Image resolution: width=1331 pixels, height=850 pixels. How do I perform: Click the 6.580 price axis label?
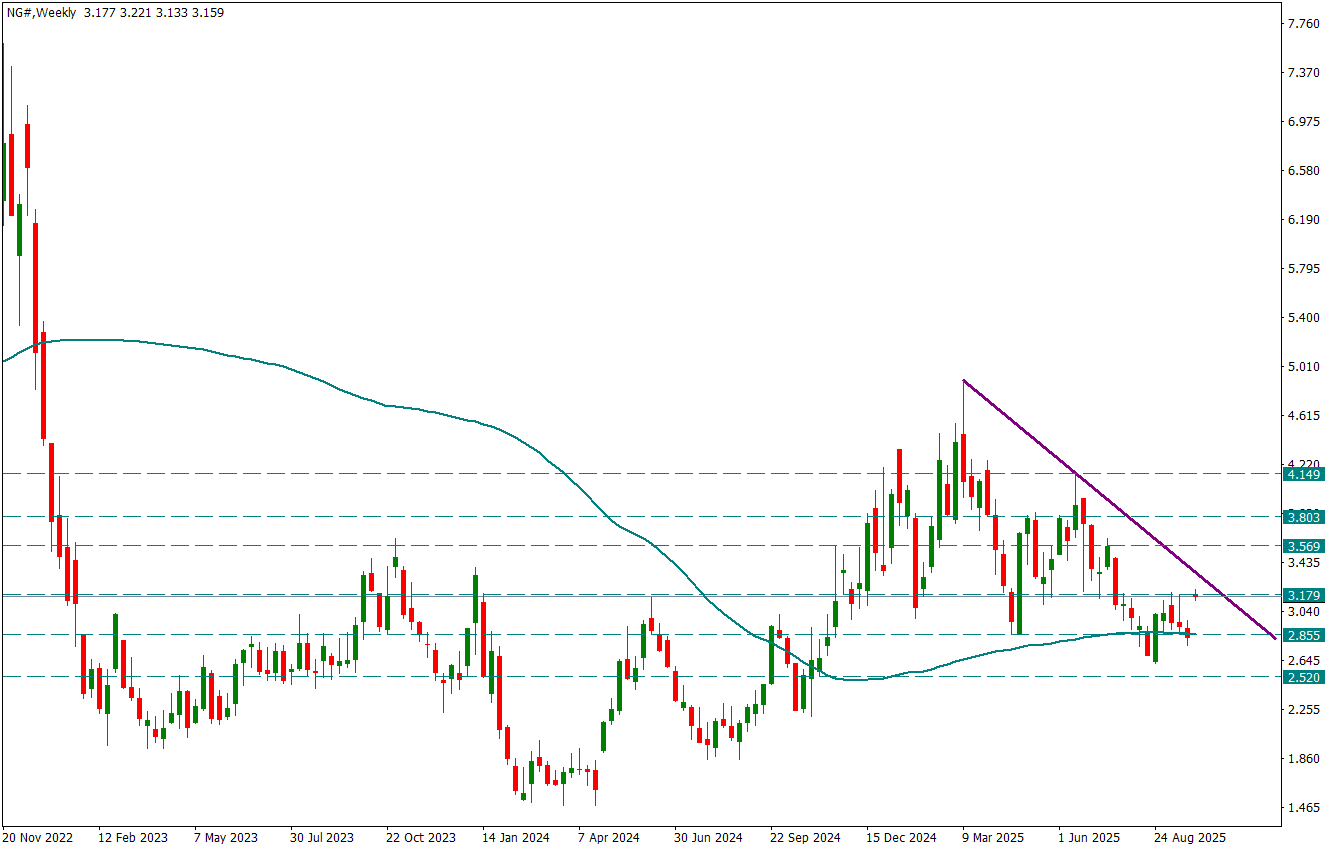(x=1306, y=170)
